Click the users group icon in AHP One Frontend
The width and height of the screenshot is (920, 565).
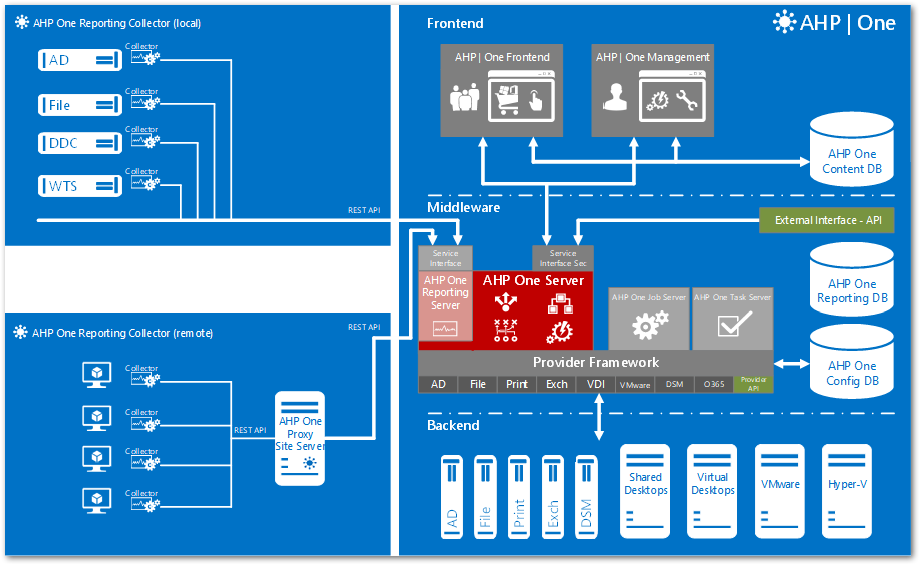464,97
